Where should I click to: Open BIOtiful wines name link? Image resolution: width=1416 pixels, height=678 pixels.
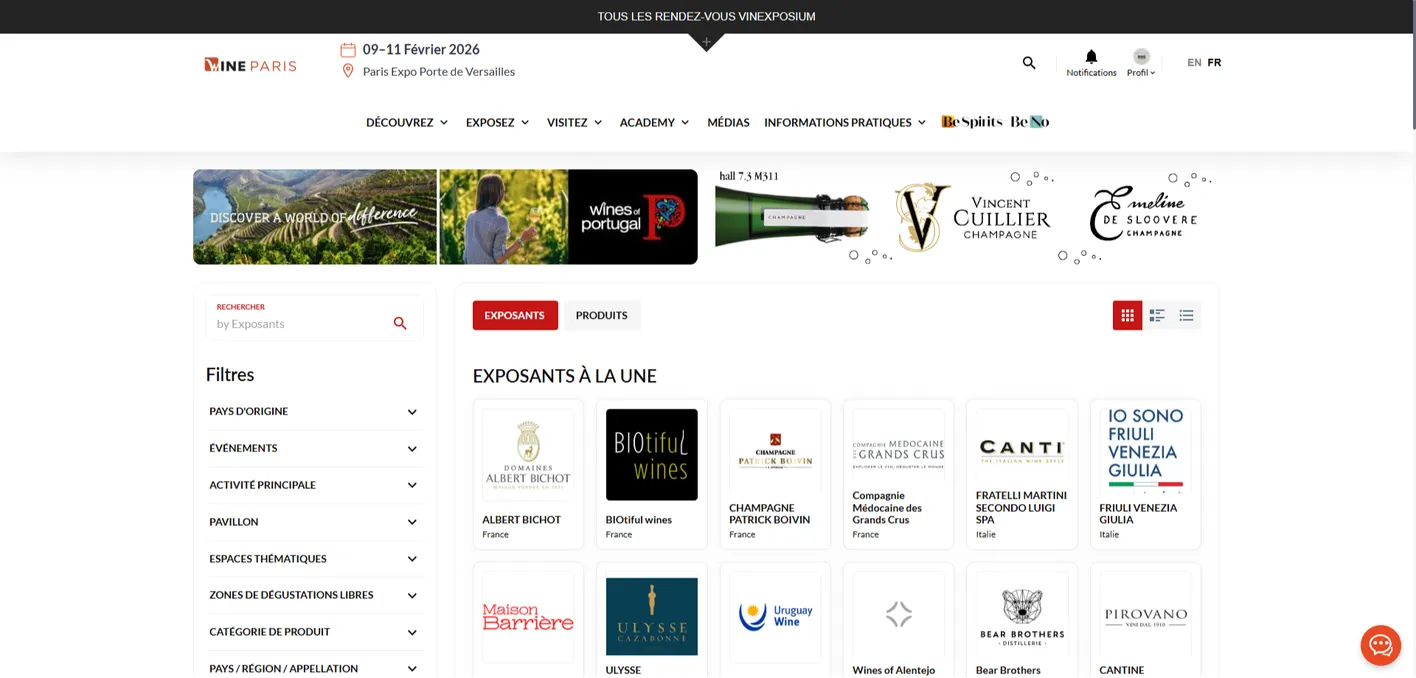pyautogui.click(x=639, y=519)
